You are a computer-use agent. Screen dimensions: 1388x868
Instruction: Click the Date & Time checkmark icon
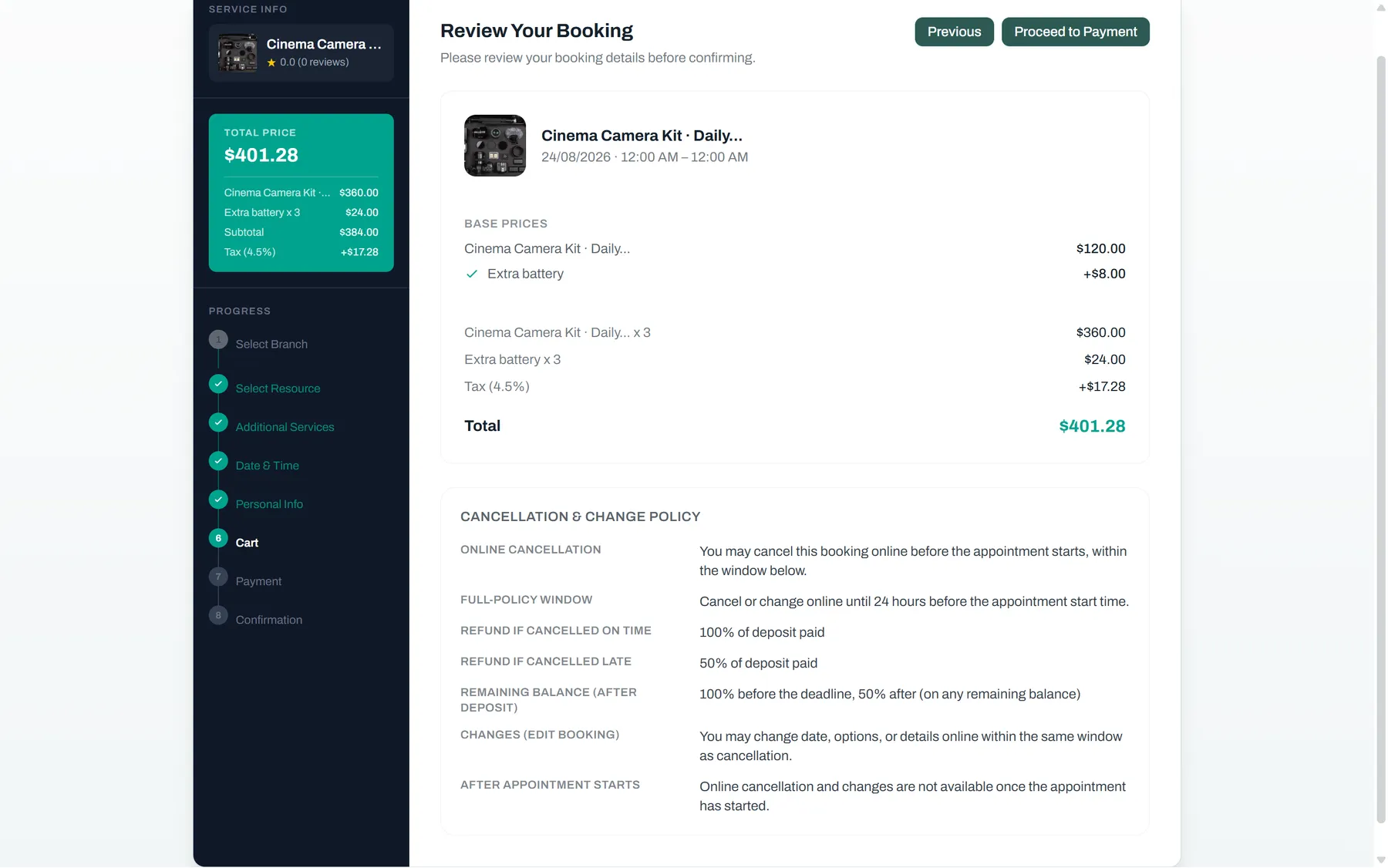[218, 461]
